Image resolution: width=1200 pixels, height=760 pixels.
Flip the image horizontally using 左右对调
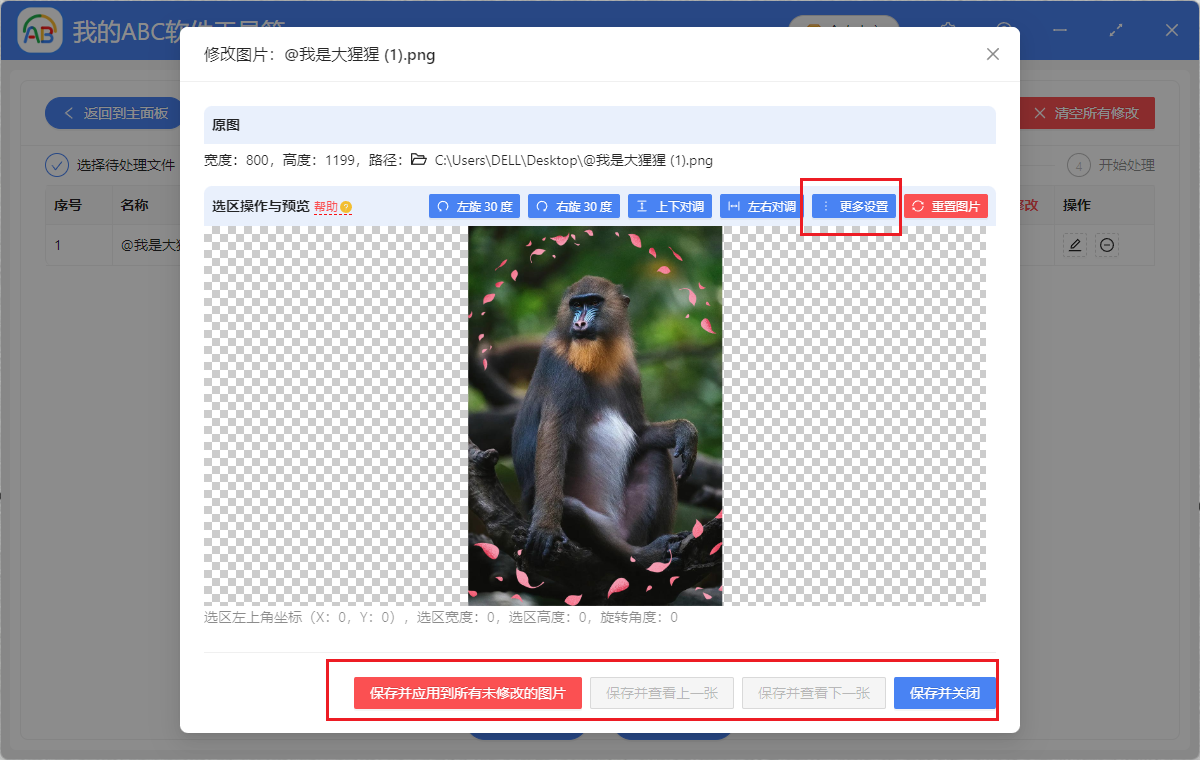pyautogui.click(x=759, y=205)
